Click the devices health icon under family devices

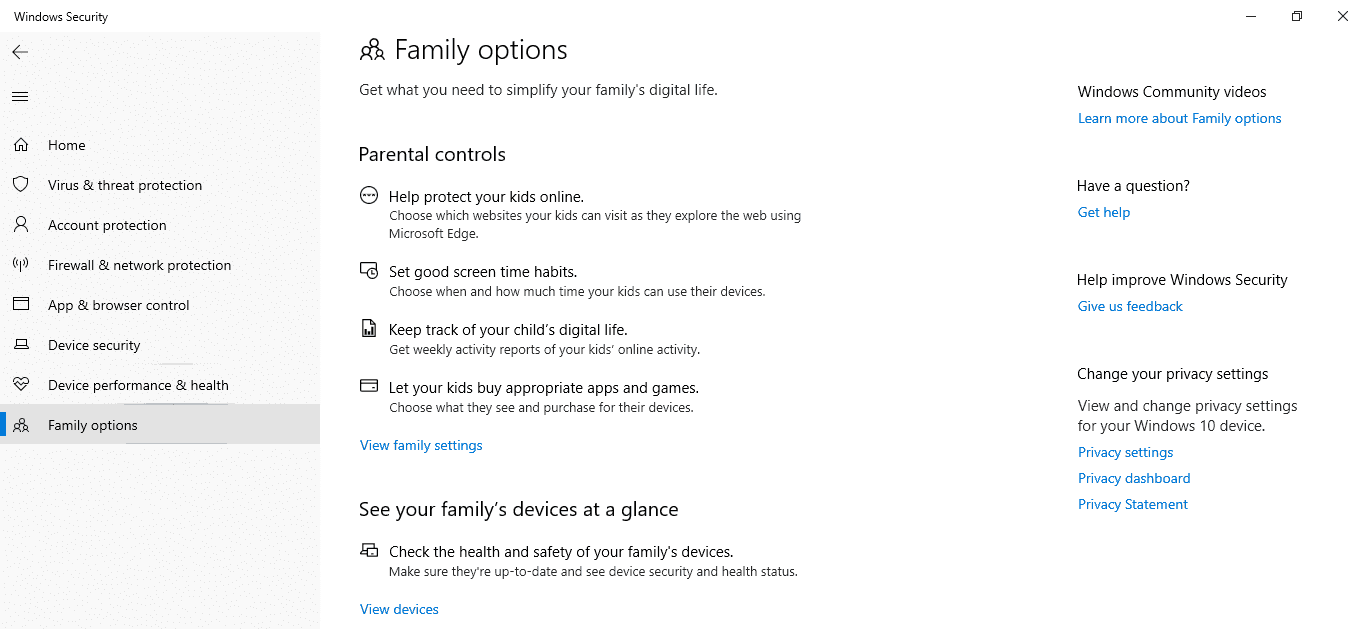[369, 549]
